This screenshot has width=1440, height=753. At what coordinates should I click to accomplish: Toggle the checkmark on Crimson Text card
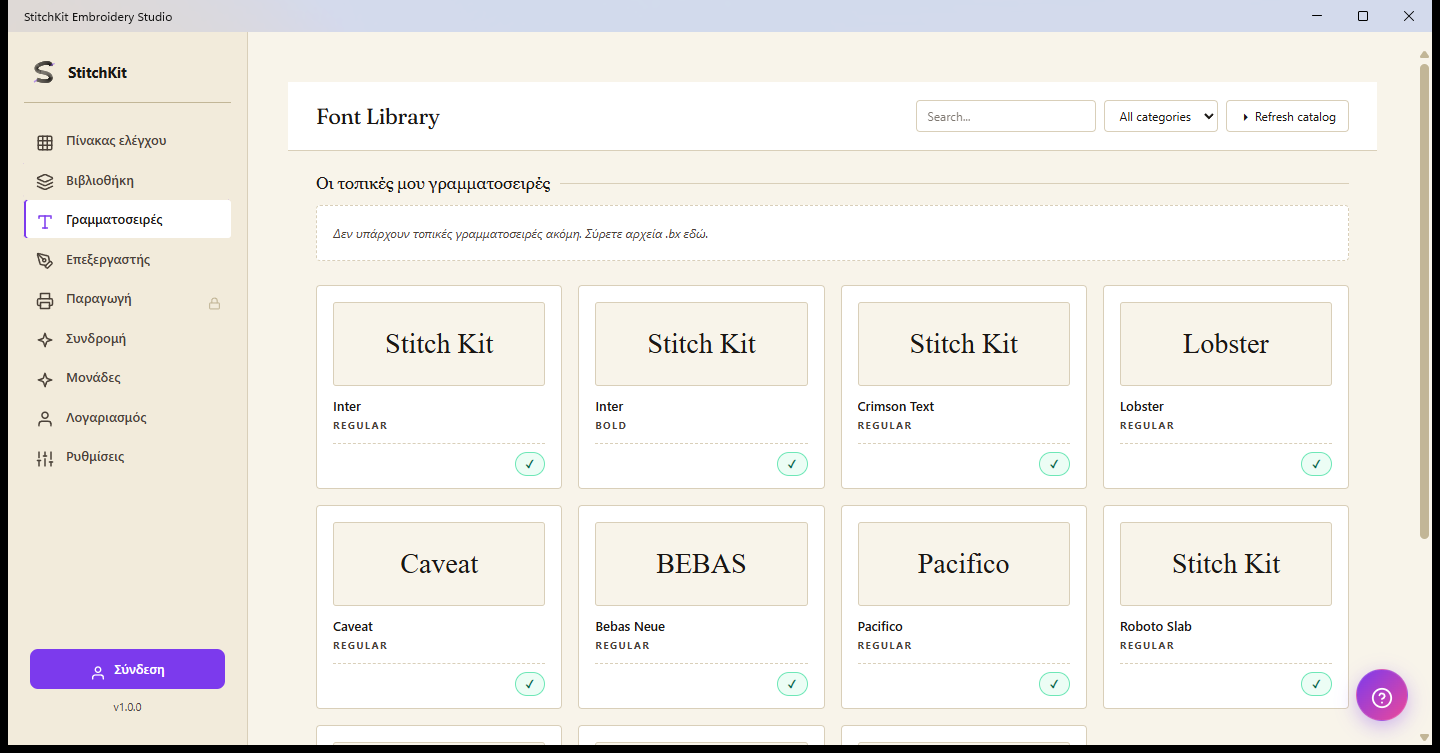click(x=1054, y=464)
